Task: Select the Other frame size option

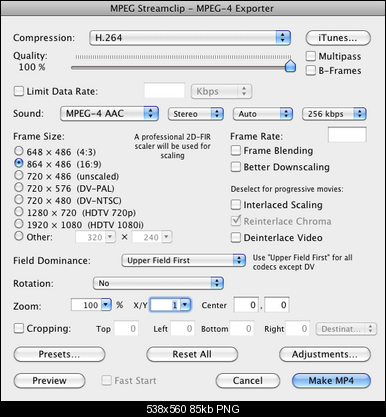Action: click(x=19, y=236)
